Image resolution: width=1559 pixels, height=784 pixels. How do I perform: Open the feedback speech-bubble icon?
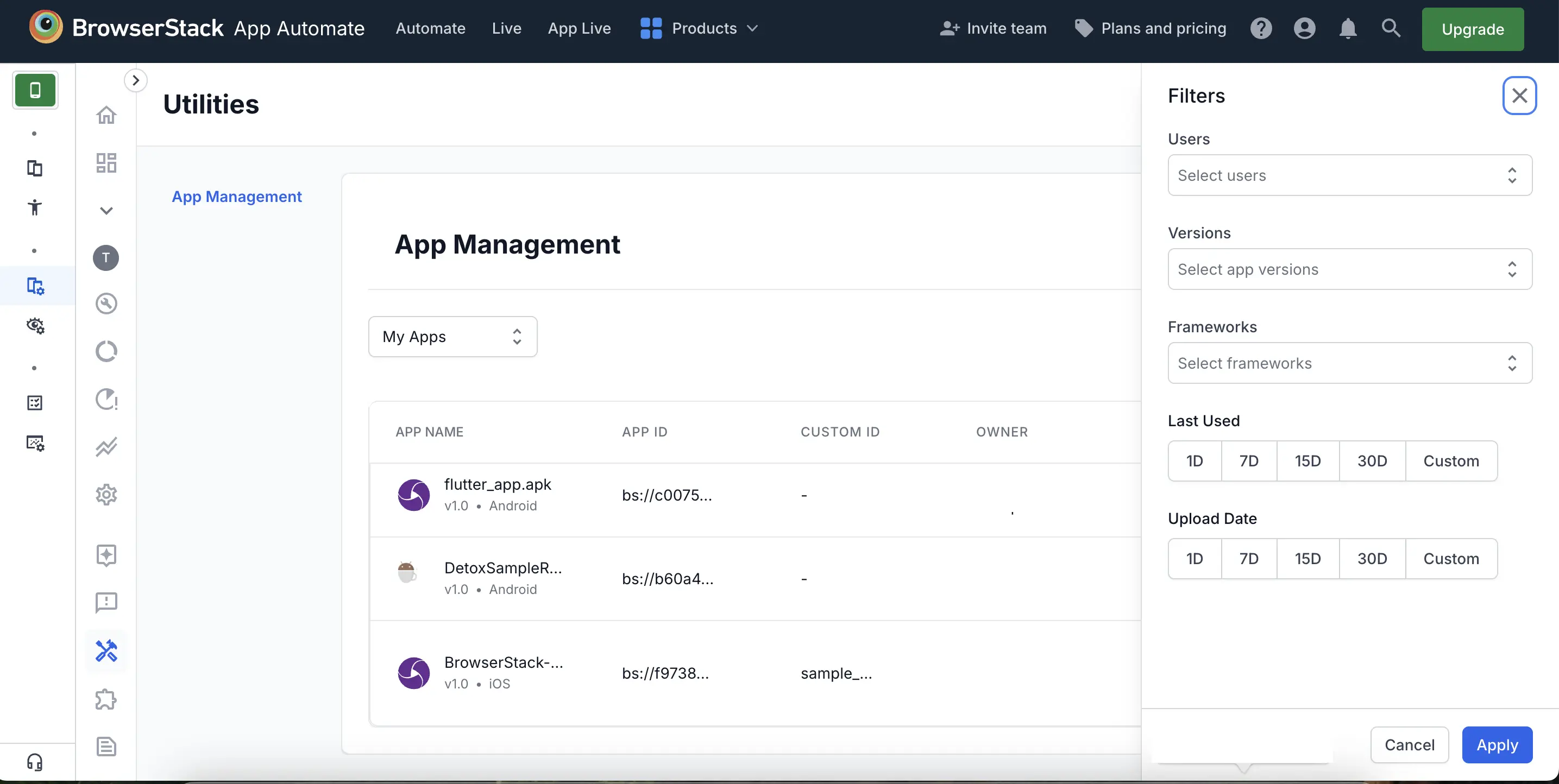(106, 603)
